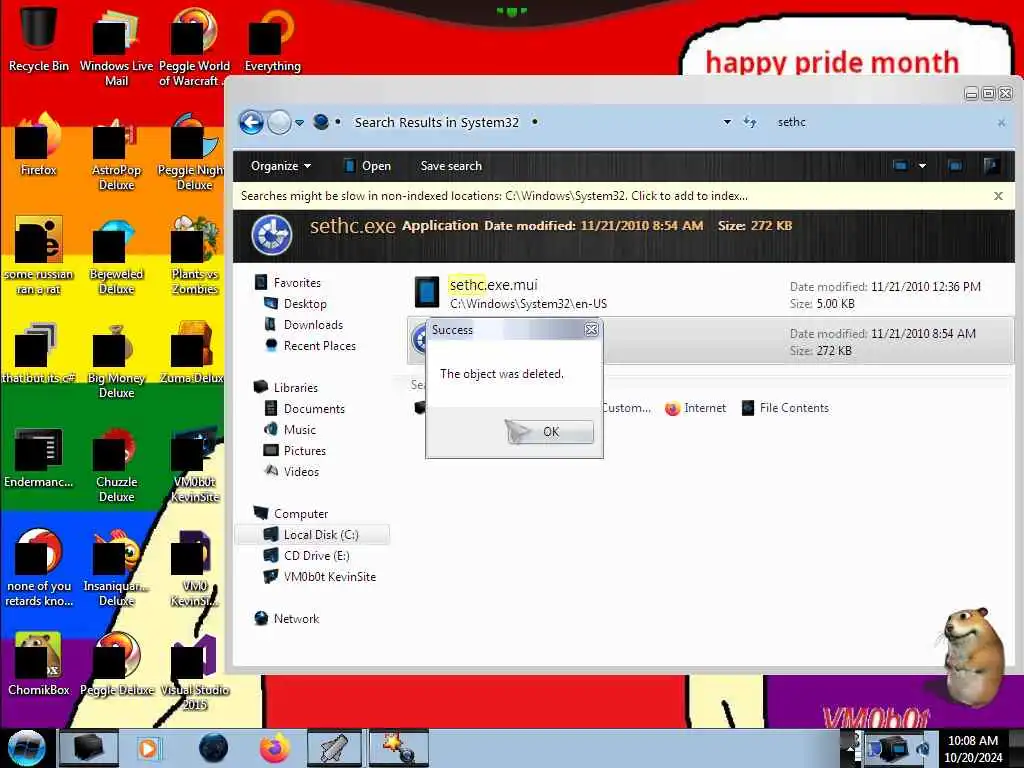Click the AstroPop Deluxe desktop icon
The image size is (1024, 768).
[116, 153]
